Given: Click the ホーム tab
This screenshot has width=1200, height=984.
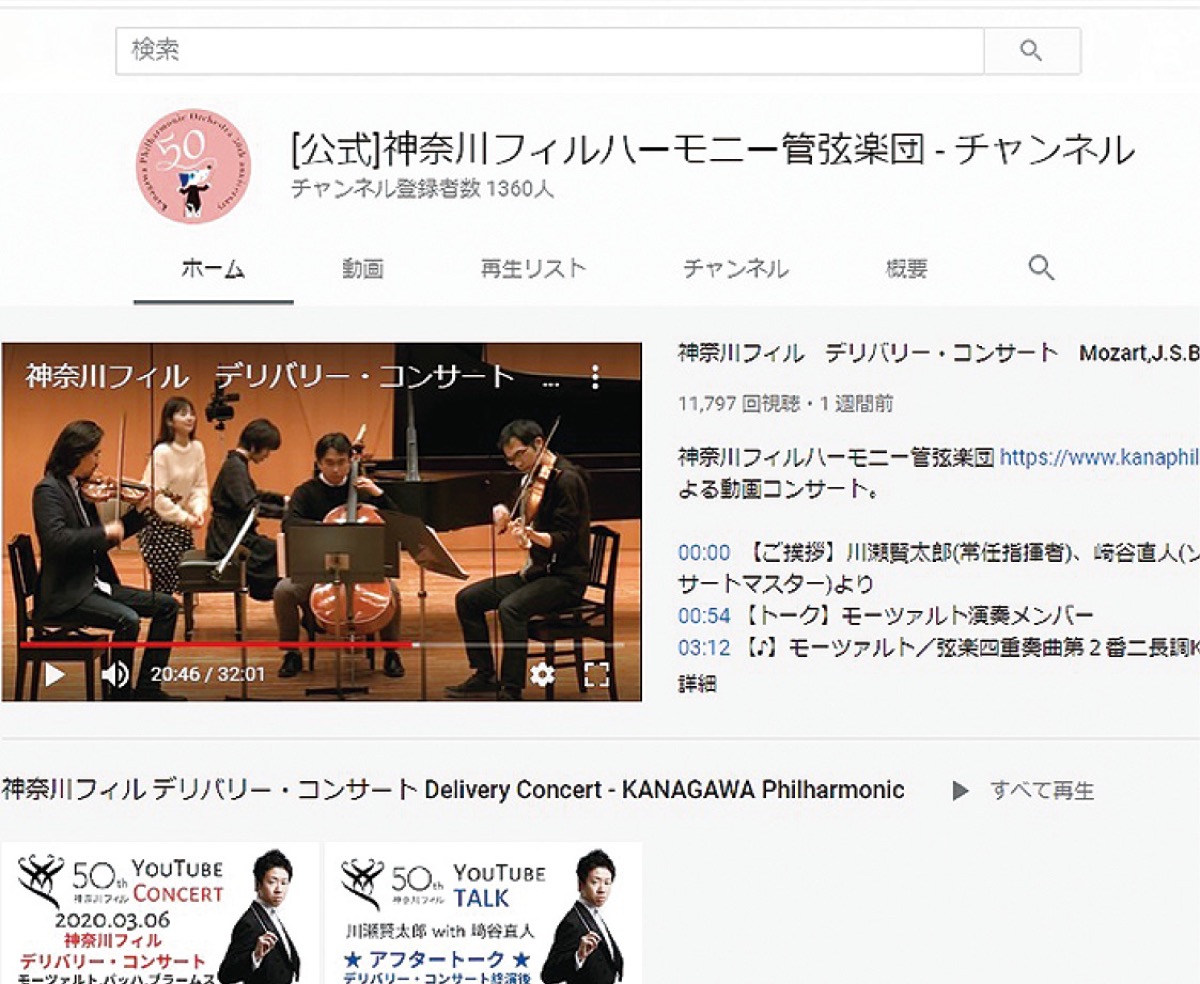Looking at the screenshot, I should click(x=213, y=269).
